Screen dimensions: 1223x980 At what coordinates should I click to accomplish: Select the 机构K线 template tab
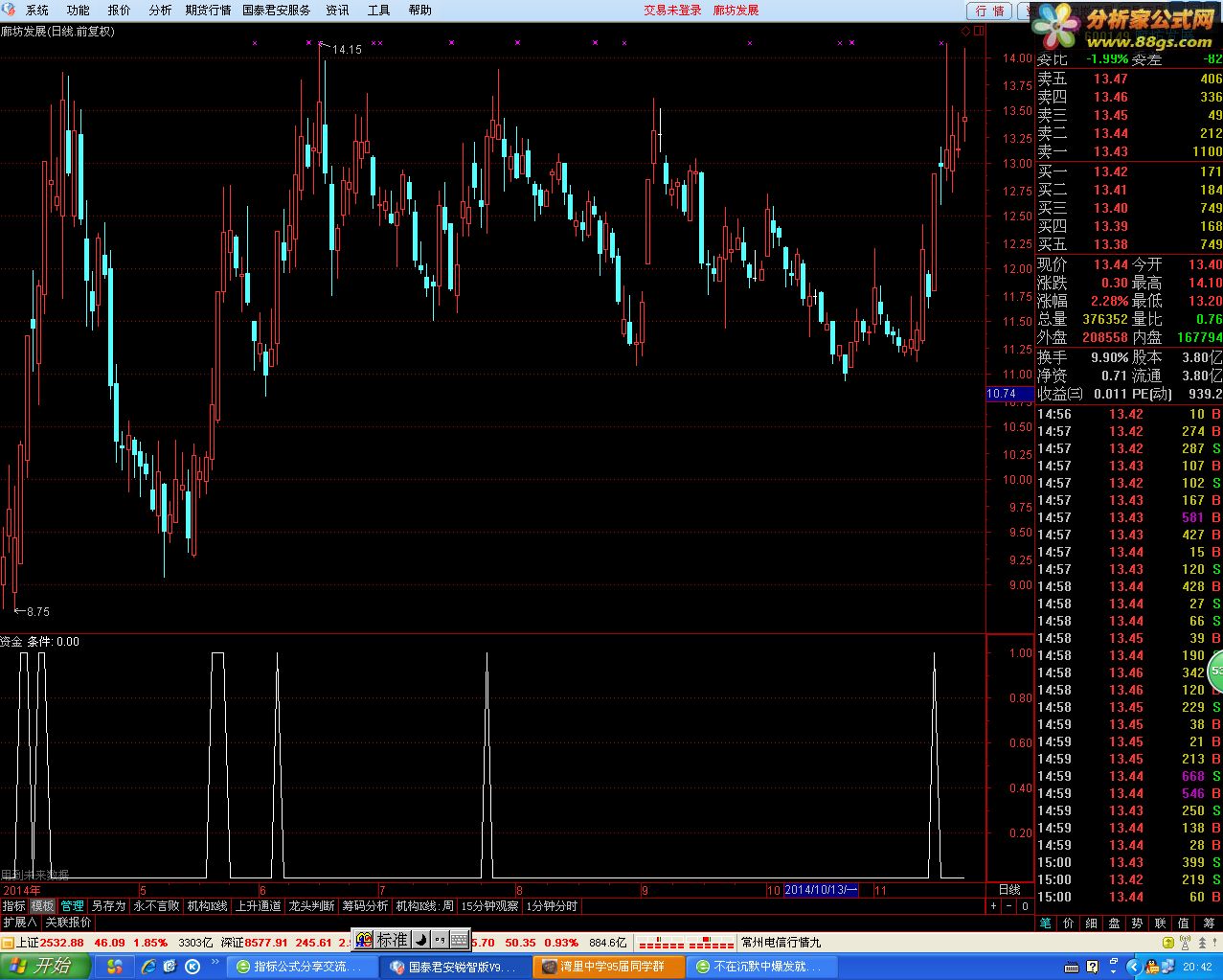207,905
